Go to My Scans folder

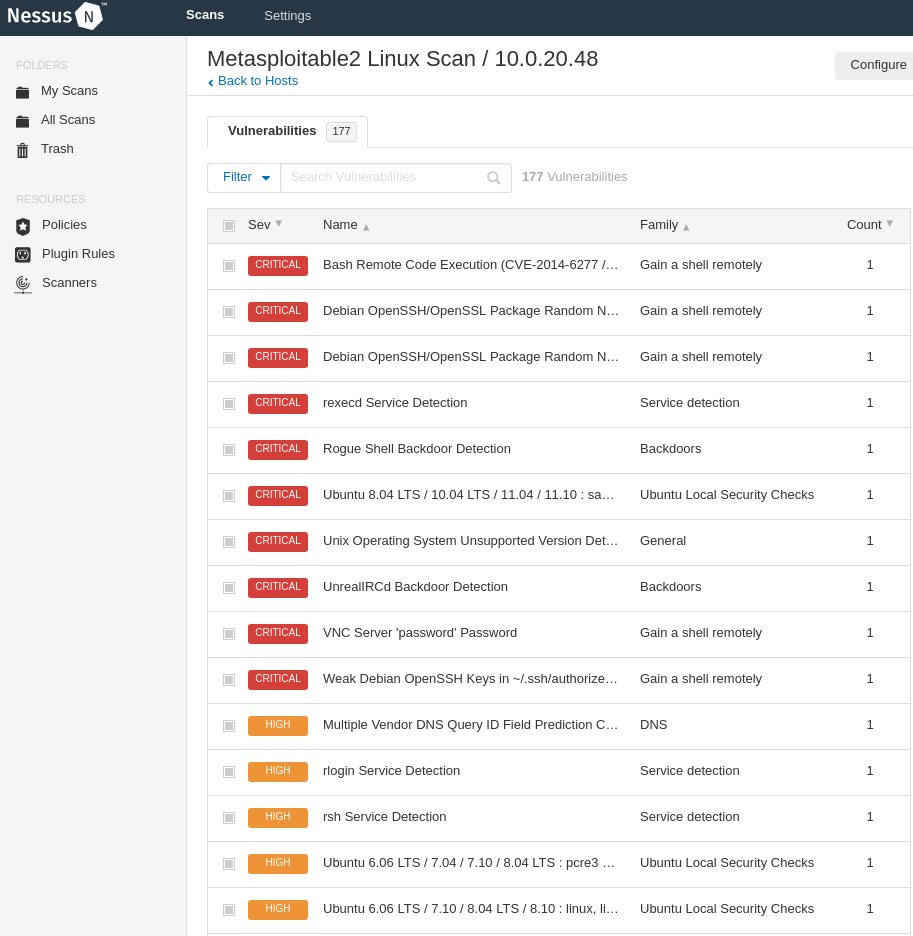click(69, 91)
